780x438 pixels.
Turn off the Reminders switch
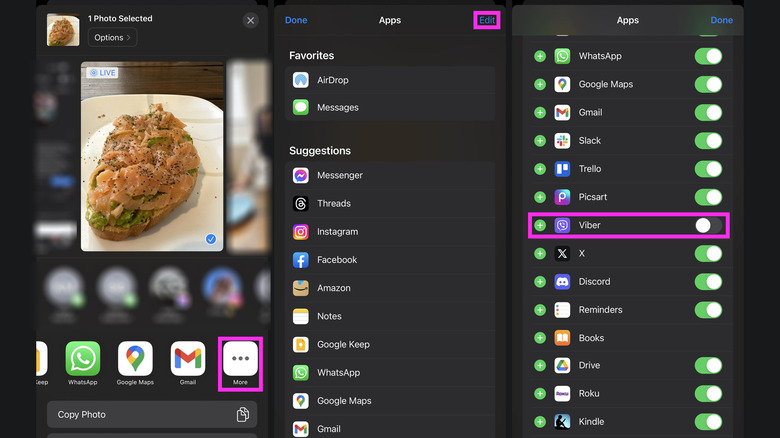coord(708,310)
